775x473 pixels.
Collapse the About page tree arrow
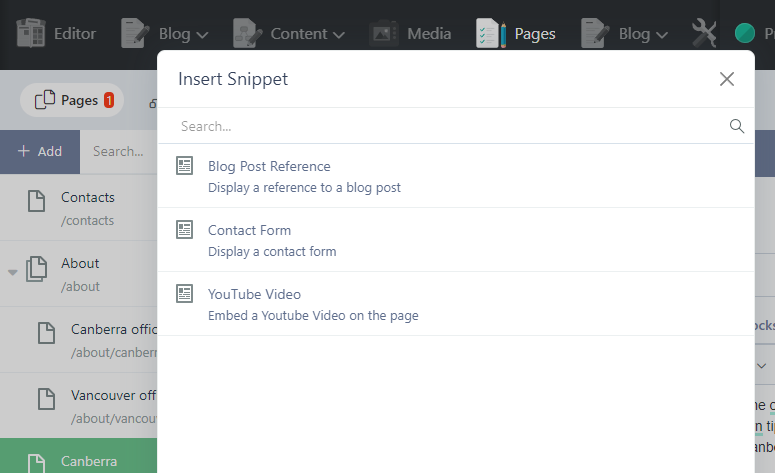coord(13,272)
